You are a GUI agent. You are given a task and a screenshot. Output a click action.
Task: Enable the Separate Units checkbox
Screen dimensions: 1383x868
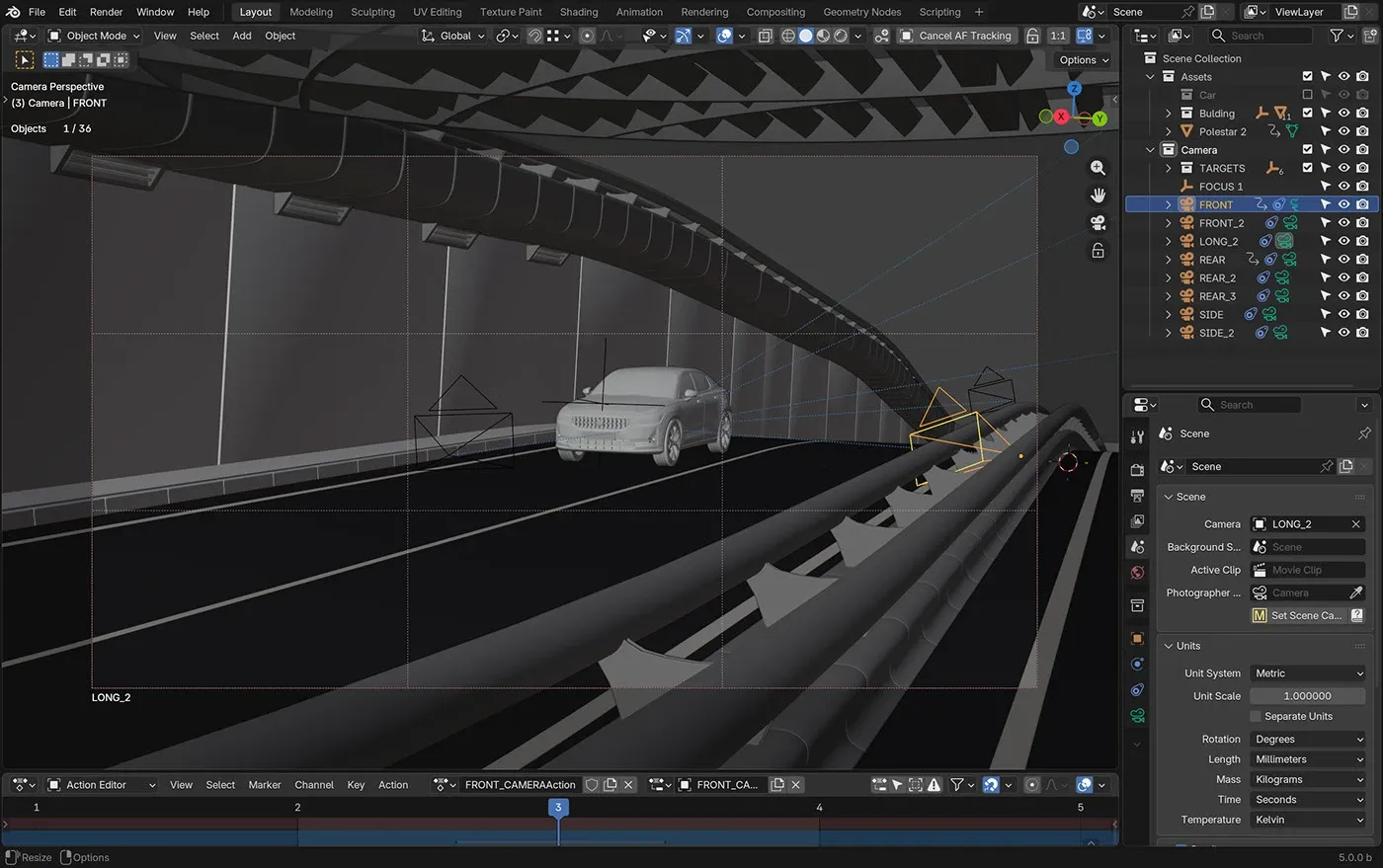1256,716
